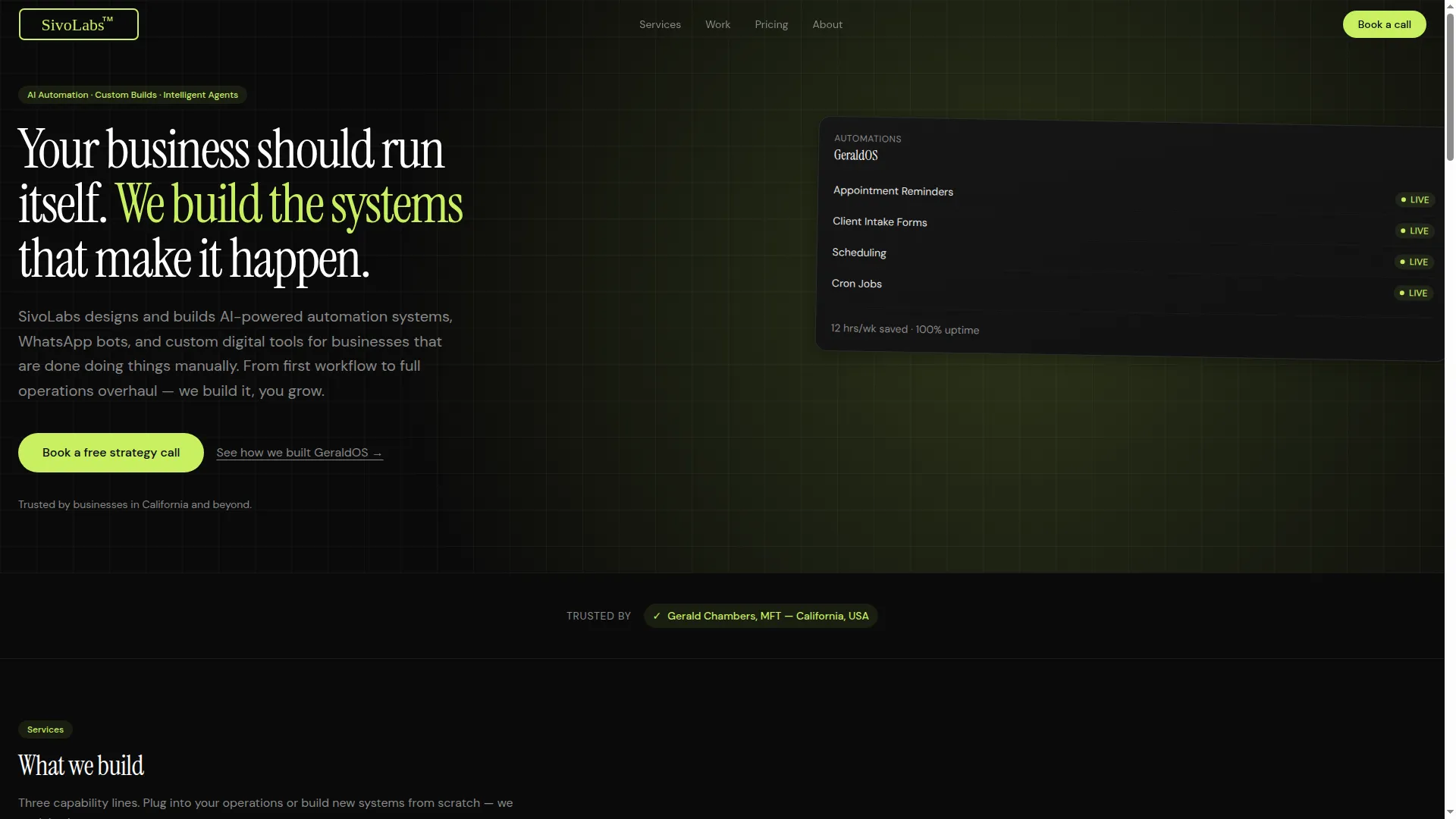Go to the Pricing nav item
Image resolution: width=1456 pixels, height=819 pixels.
[771, 24]
